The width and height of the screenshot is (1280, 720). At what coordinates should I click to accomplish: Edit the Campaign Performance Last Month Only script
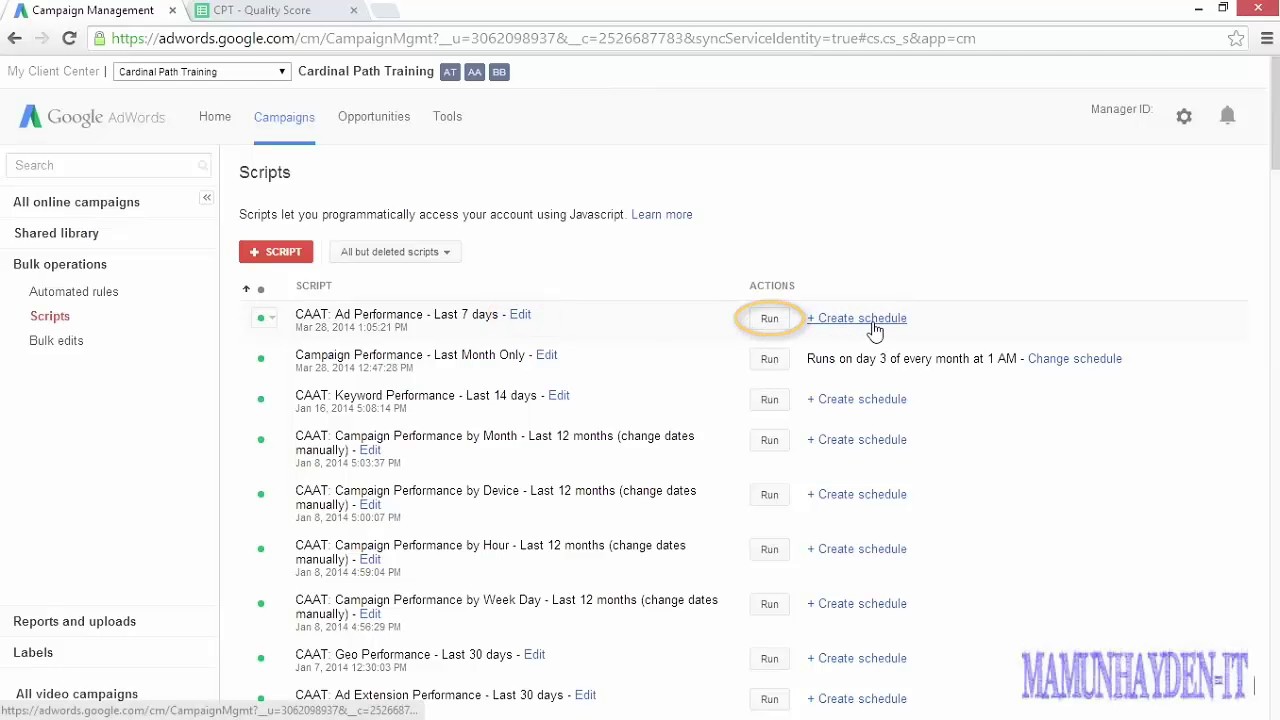546,355
